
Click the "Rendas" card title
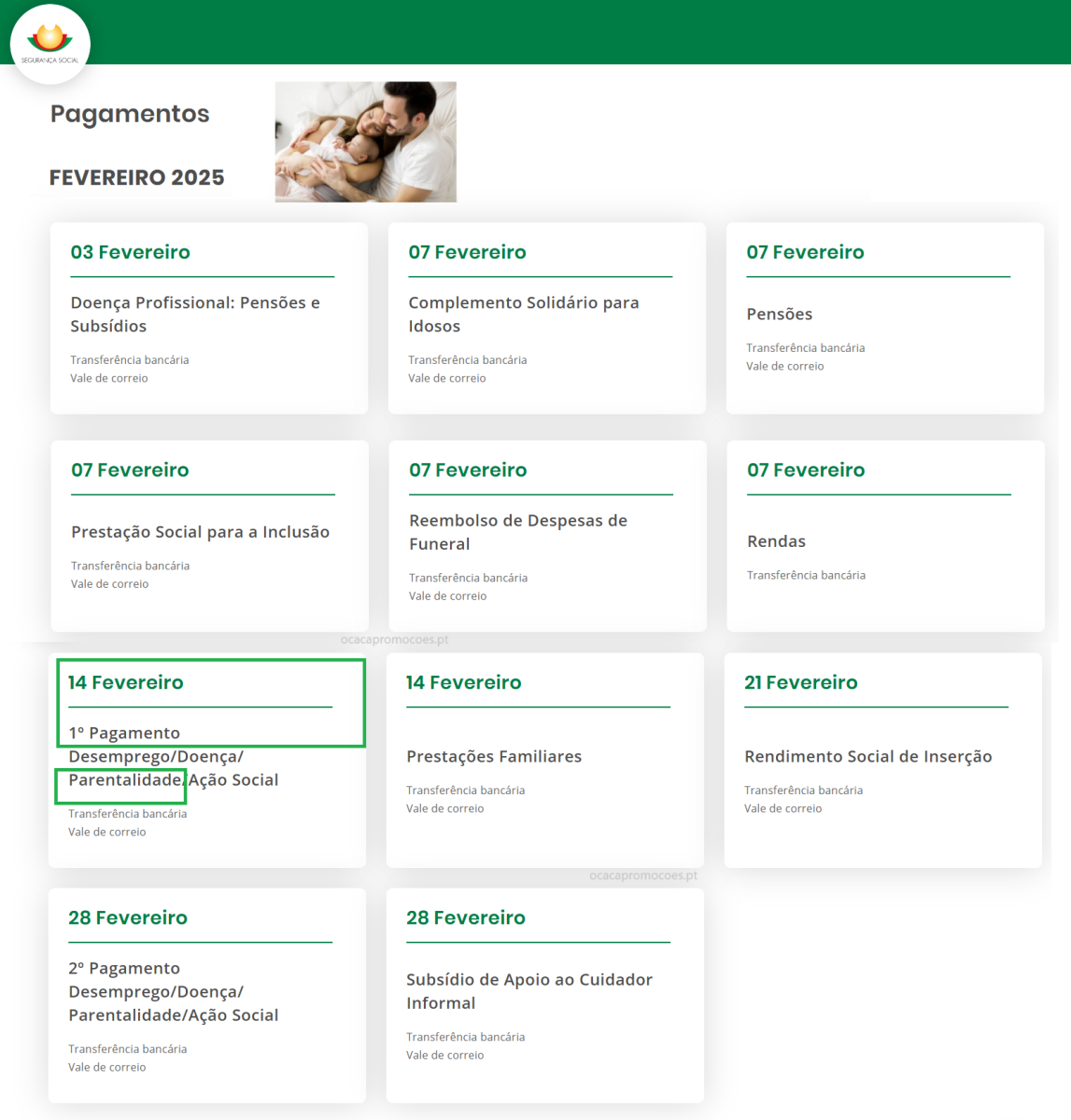coord(777,541)
